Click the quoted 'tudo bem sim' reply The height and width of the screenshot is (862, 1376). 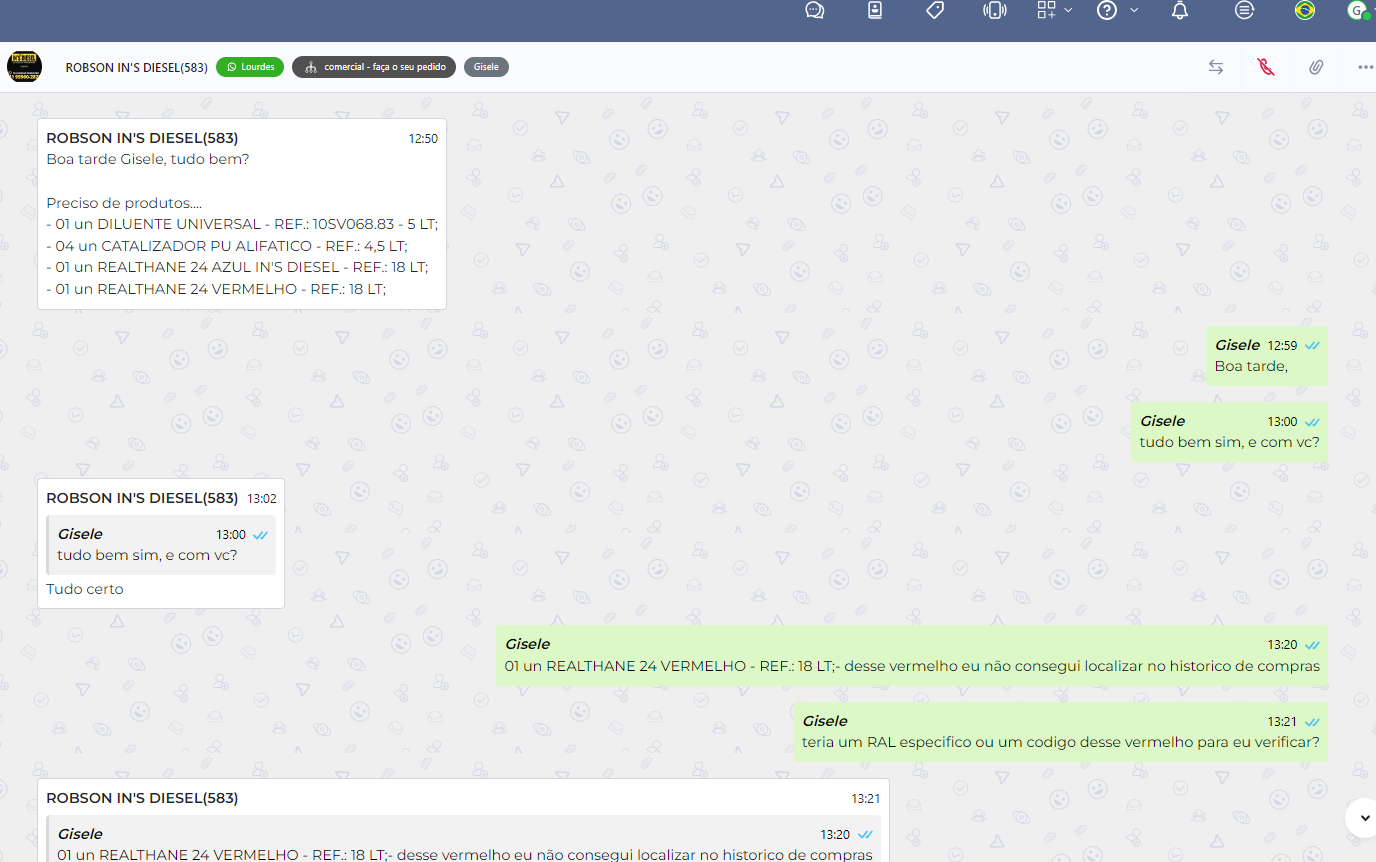tap(162, 545)
